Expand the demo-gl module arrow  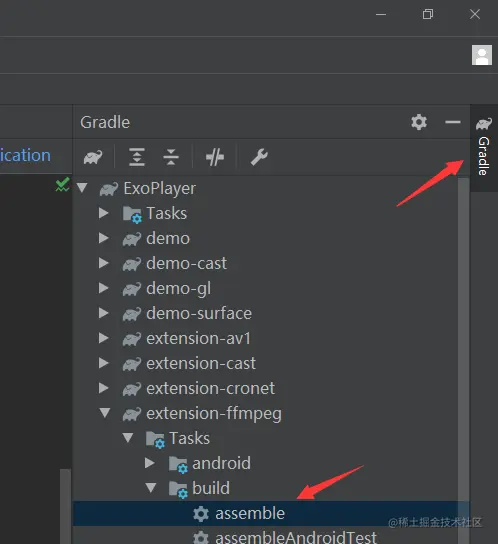tap(103, 288)
